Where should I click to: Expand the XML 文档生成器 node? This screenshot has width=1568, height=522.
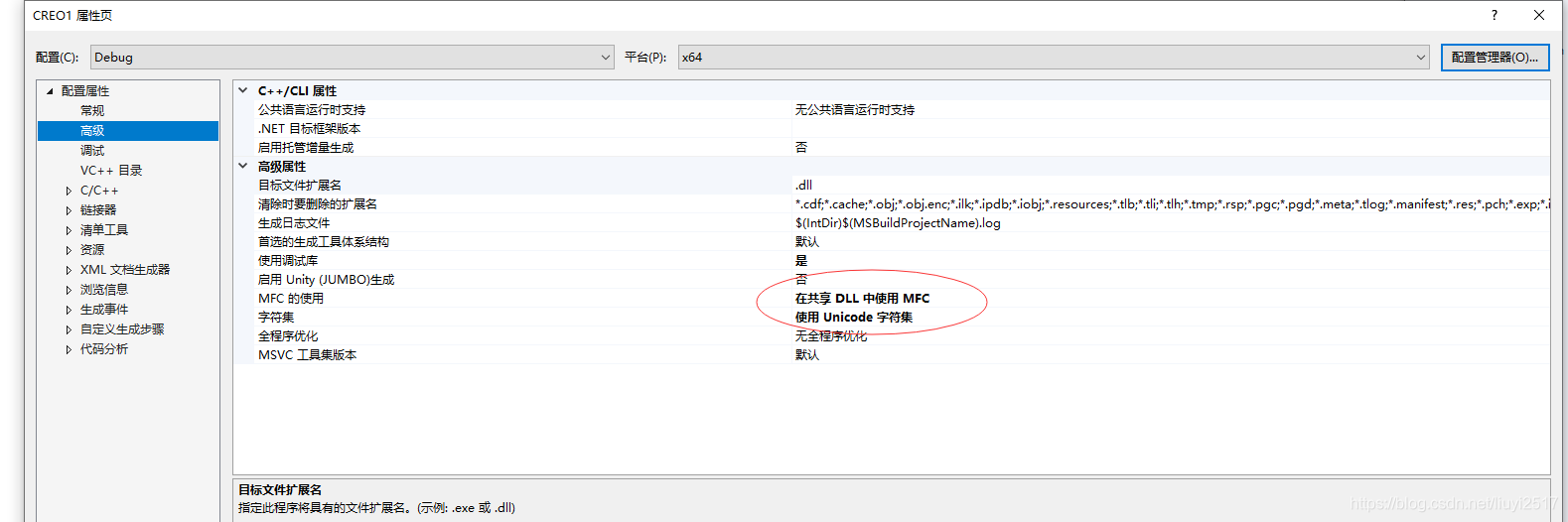click(69, 270)
